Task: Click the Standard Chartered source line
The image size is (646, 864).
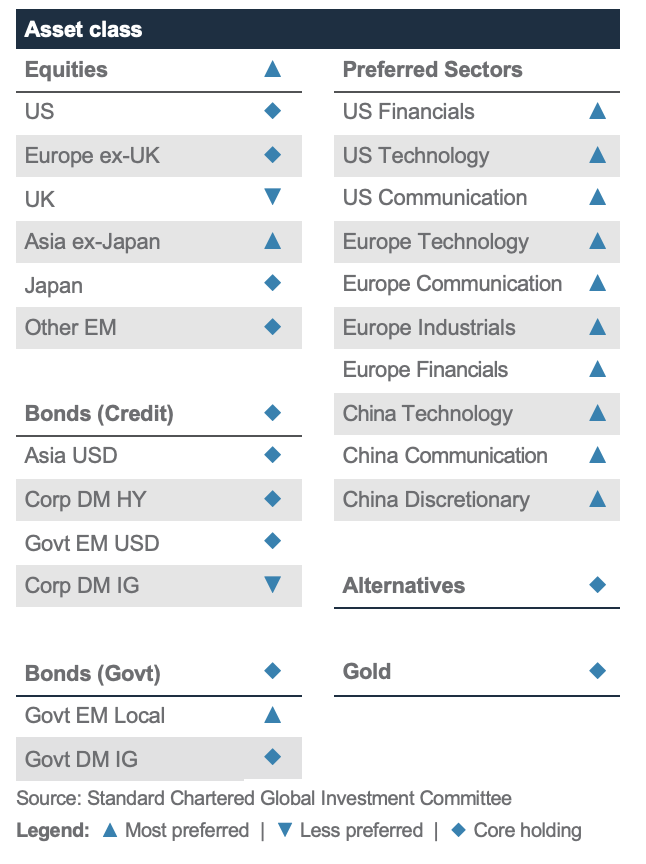Action: [x=263, y=798]
